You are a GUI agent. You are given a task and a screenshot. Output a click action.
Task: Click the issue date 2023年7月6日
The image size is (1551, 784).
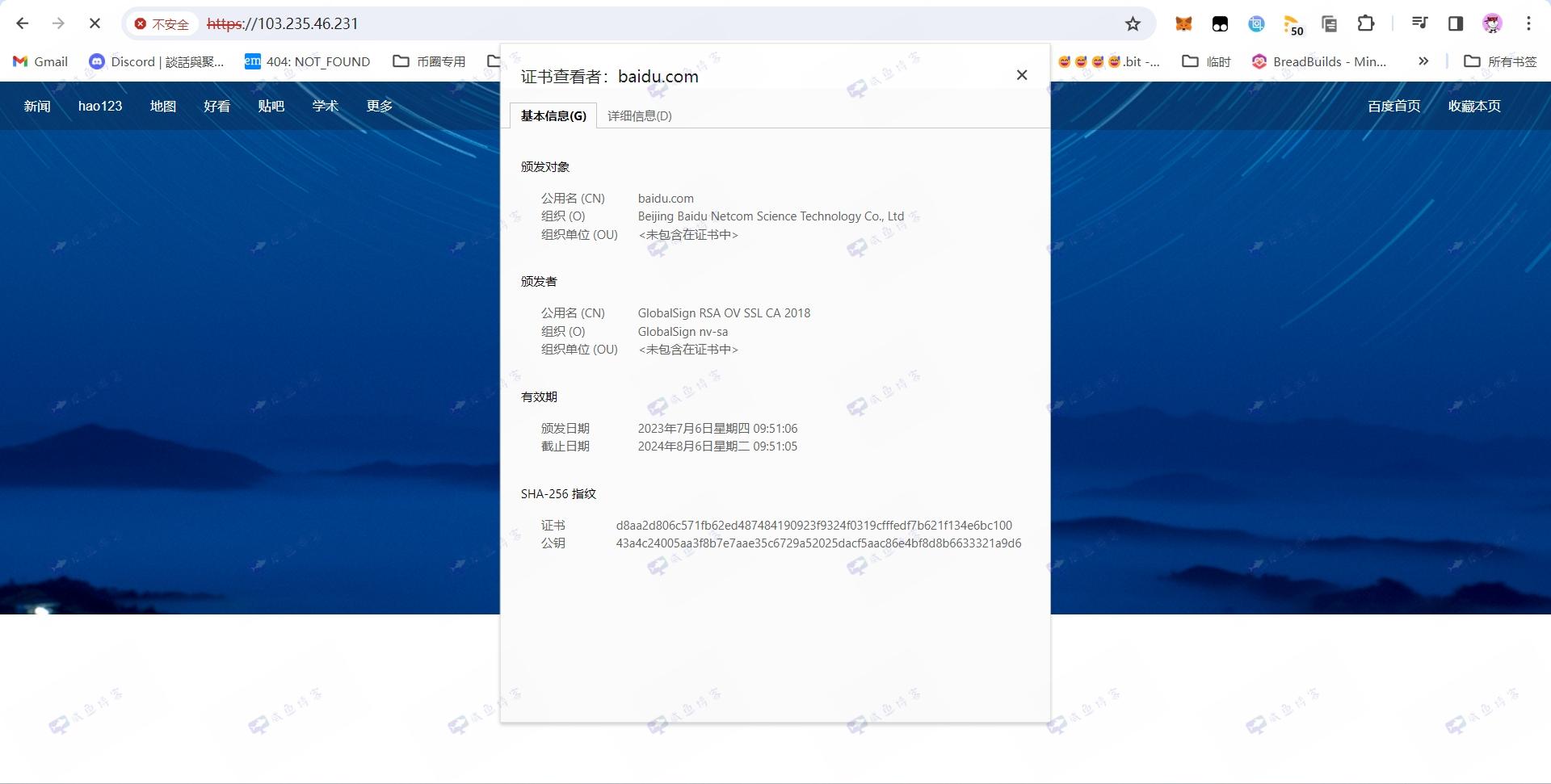(x=717, y=429)
